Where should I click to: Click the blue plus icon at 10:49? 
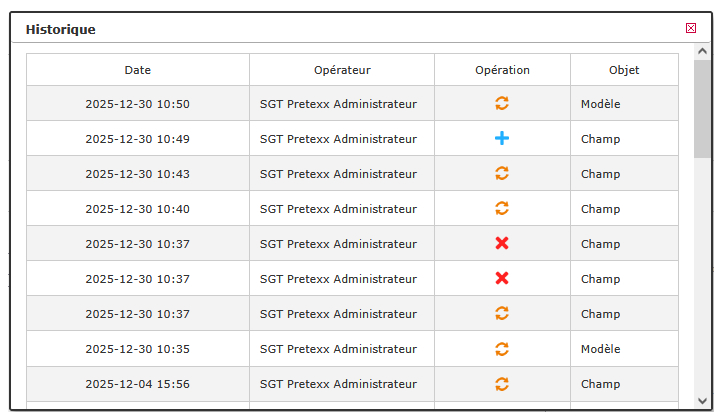click(502, 138)
